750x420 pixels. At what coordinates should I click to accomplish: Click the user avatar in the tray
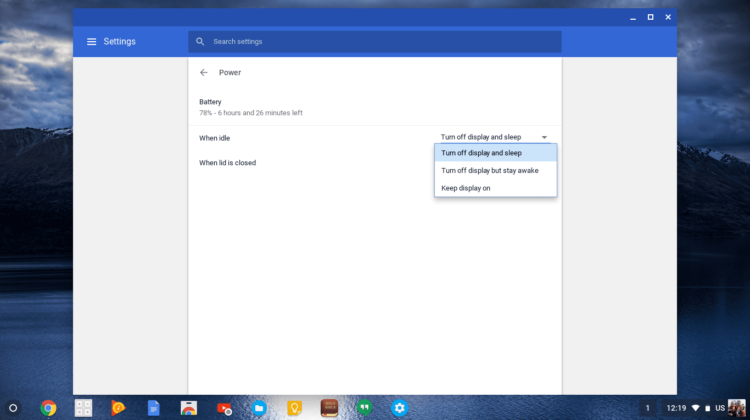tap(736, 407)
